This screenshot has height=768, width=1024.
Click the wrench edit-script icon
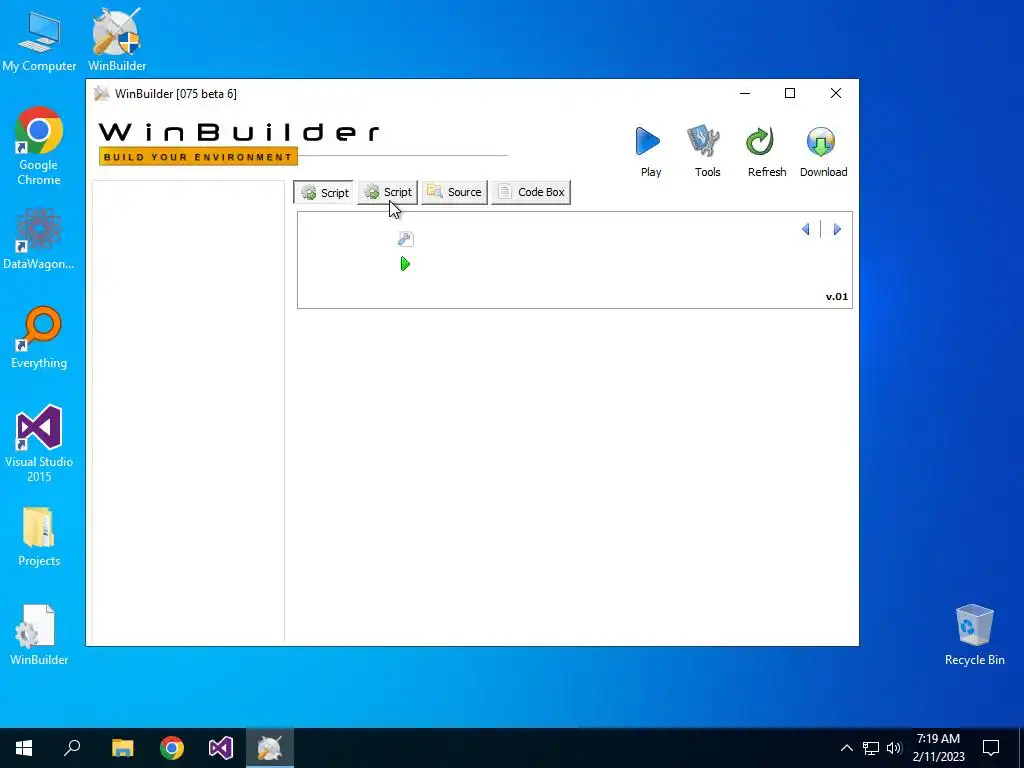click(405, 239)
